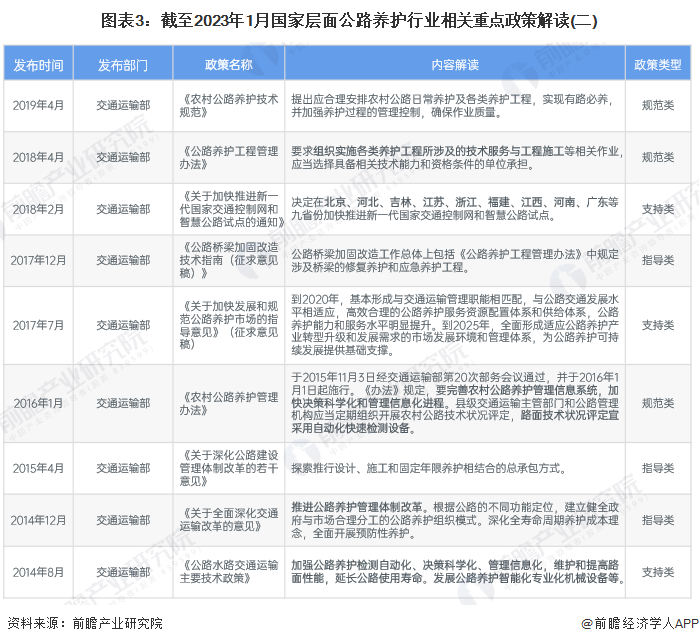Click the 2016年1月 date cell
Viewport: 699px width, 644px height.
[x=38, y=403]
